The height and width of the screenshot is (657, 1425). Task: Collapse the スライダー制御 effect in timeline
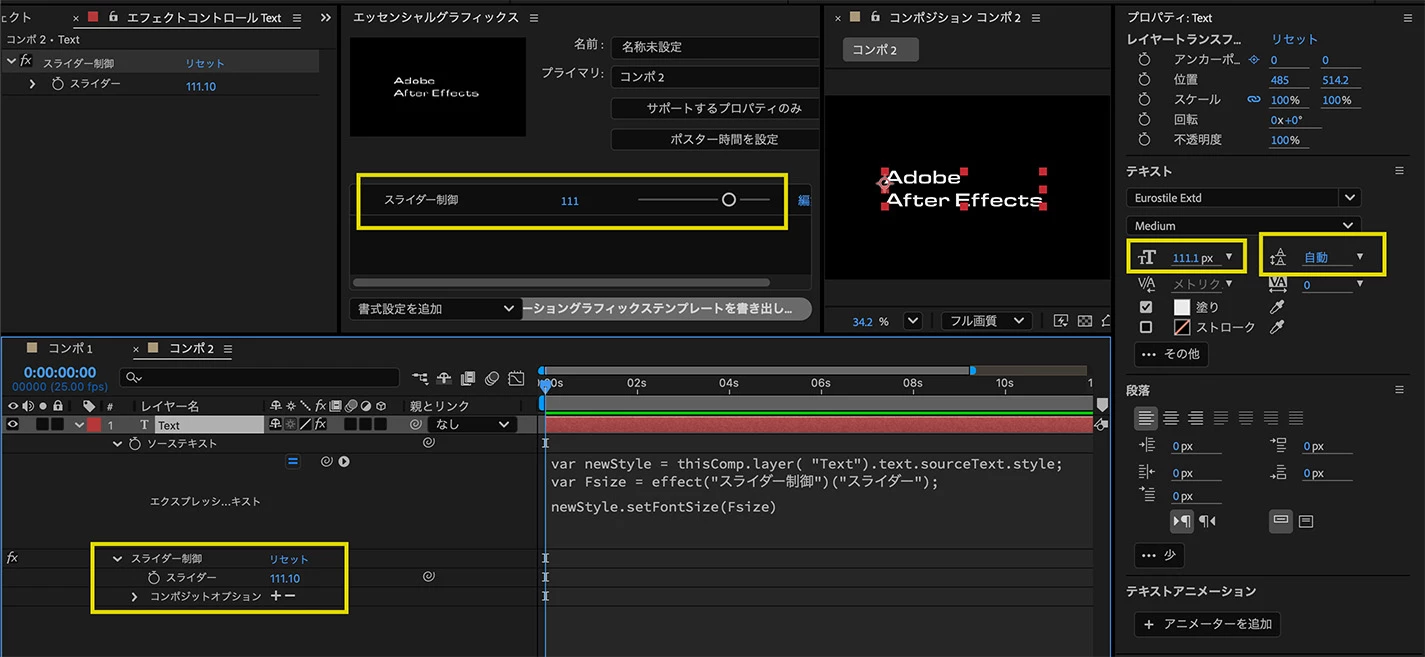[x=118, y=558]
